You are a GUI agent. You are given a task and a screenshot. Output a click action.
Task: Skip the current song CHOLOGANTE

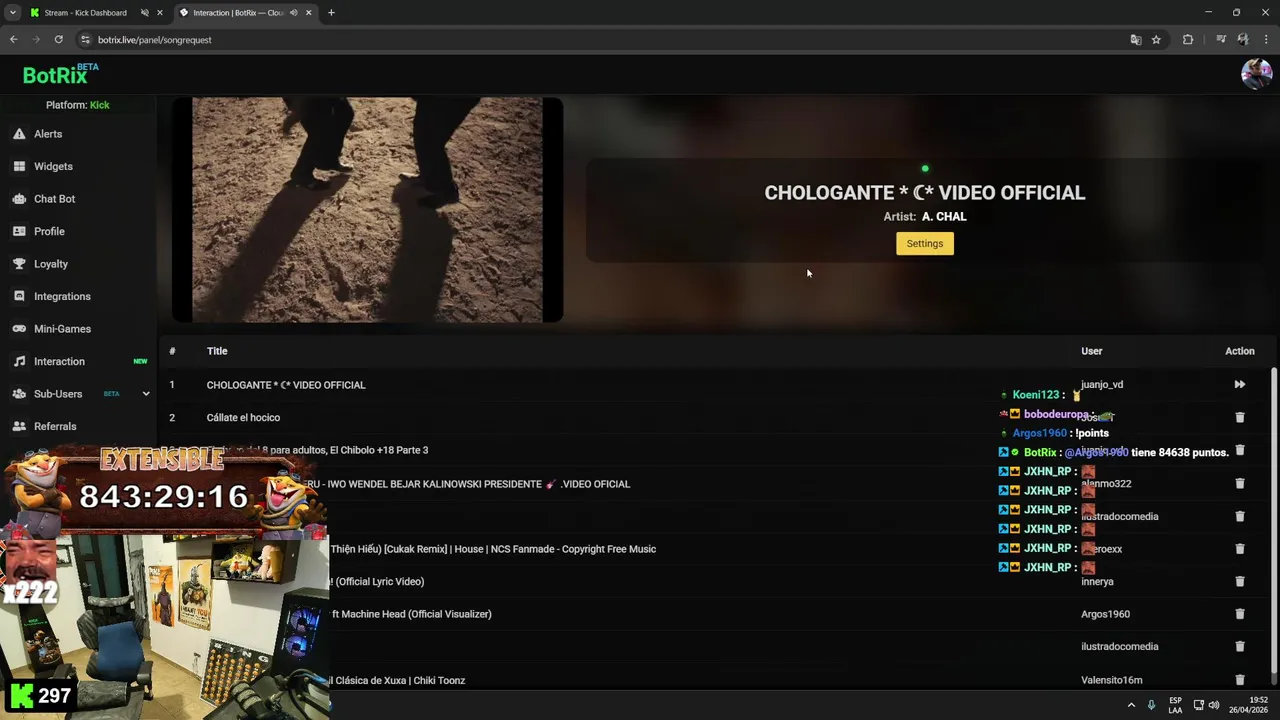(1239, 384)
